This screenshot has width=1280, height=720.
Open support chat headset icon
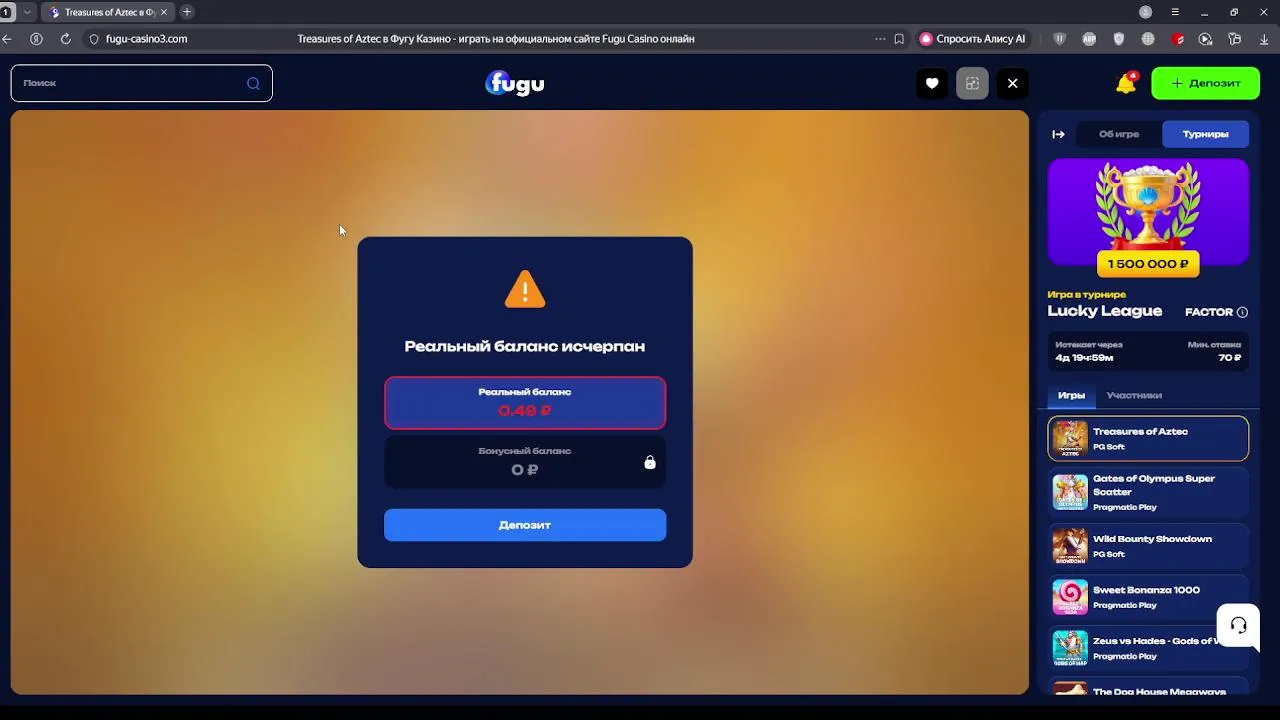pos(1238,625)
